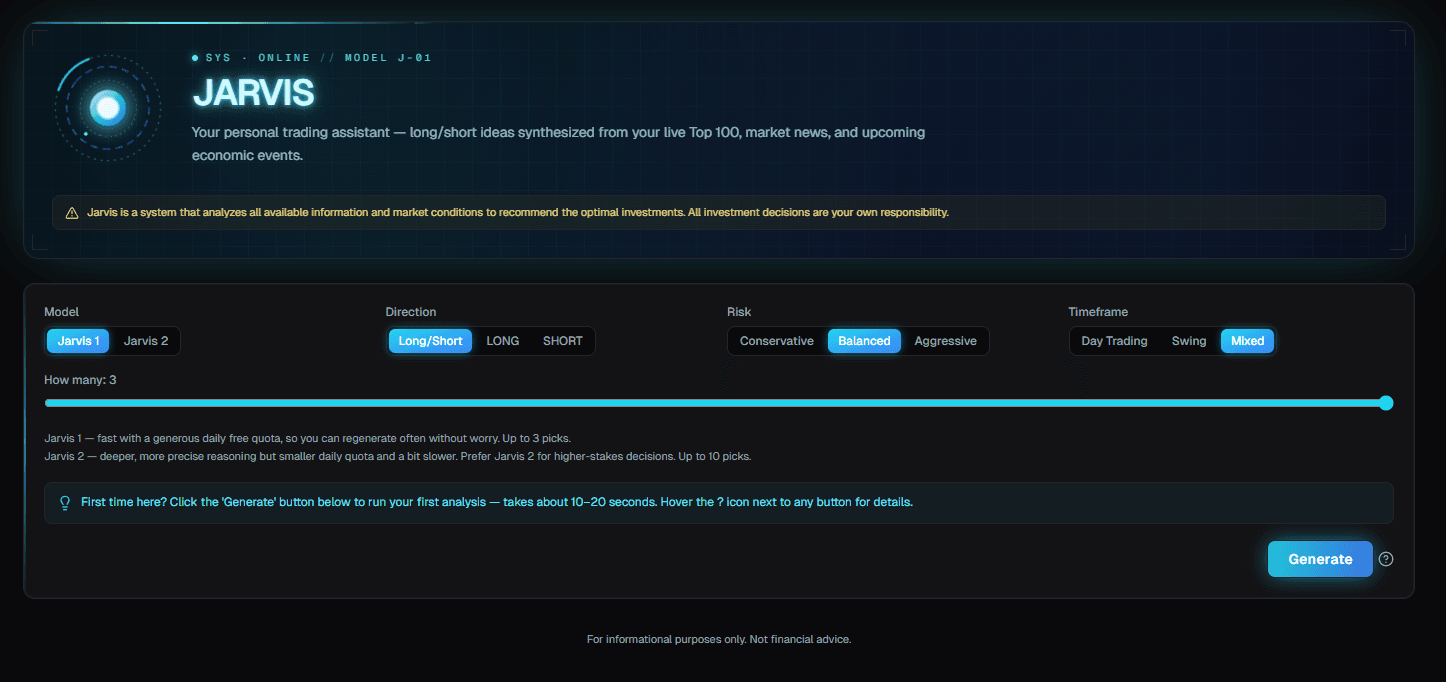Run analysis with the Generate button
The image size is (1446, 682).
pos(1320,559)
